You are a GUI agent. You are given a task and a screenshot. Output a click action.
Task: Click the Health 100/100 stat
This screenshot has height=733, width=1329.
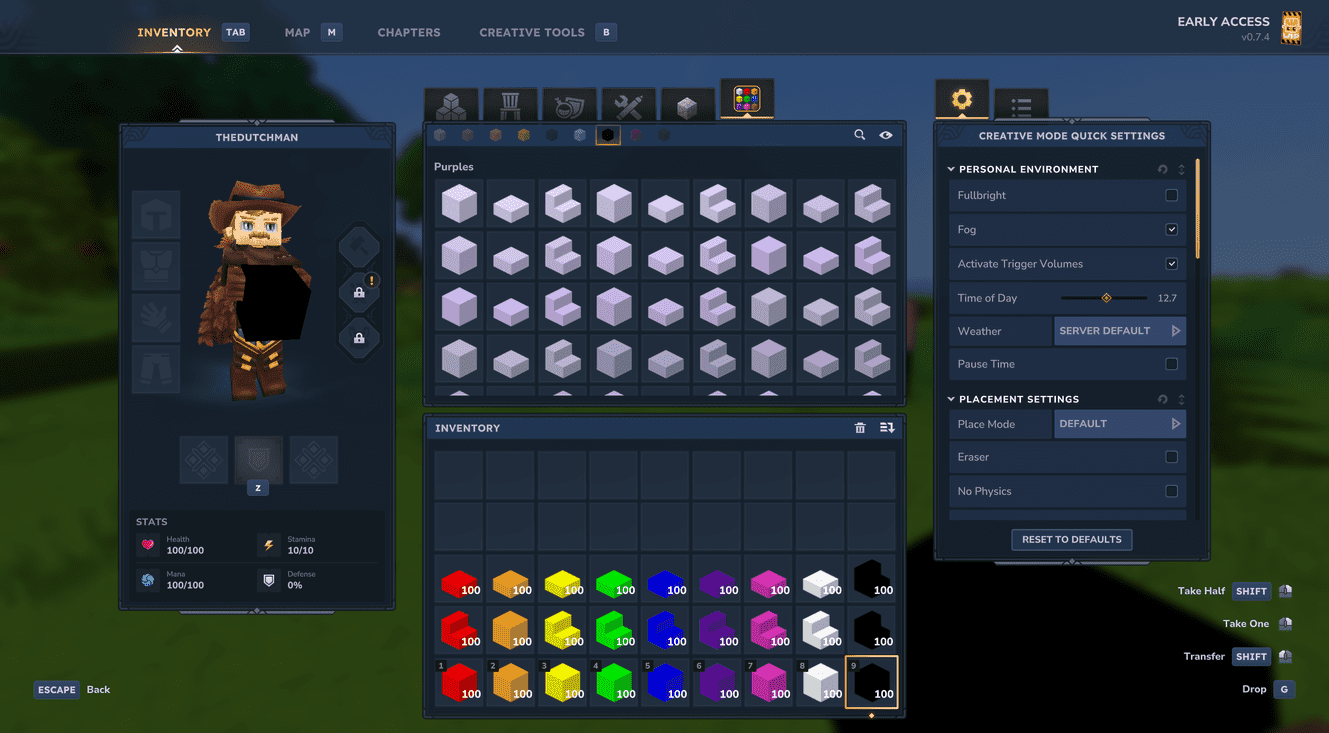[171, 545]
